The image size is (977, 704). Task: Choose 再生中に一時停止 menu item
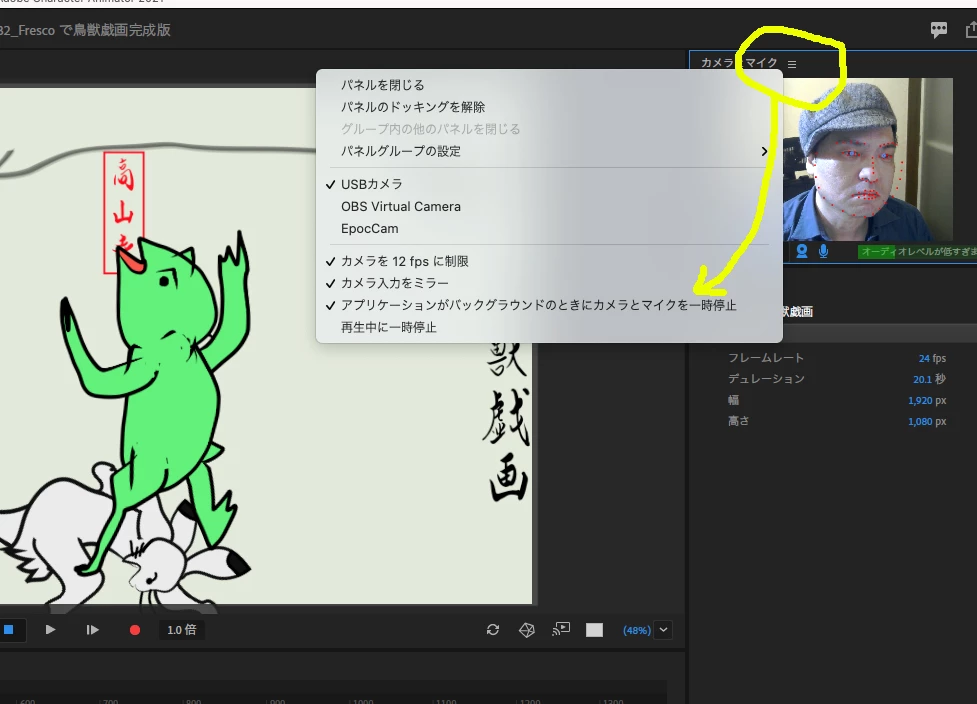(x=549, y=328)
